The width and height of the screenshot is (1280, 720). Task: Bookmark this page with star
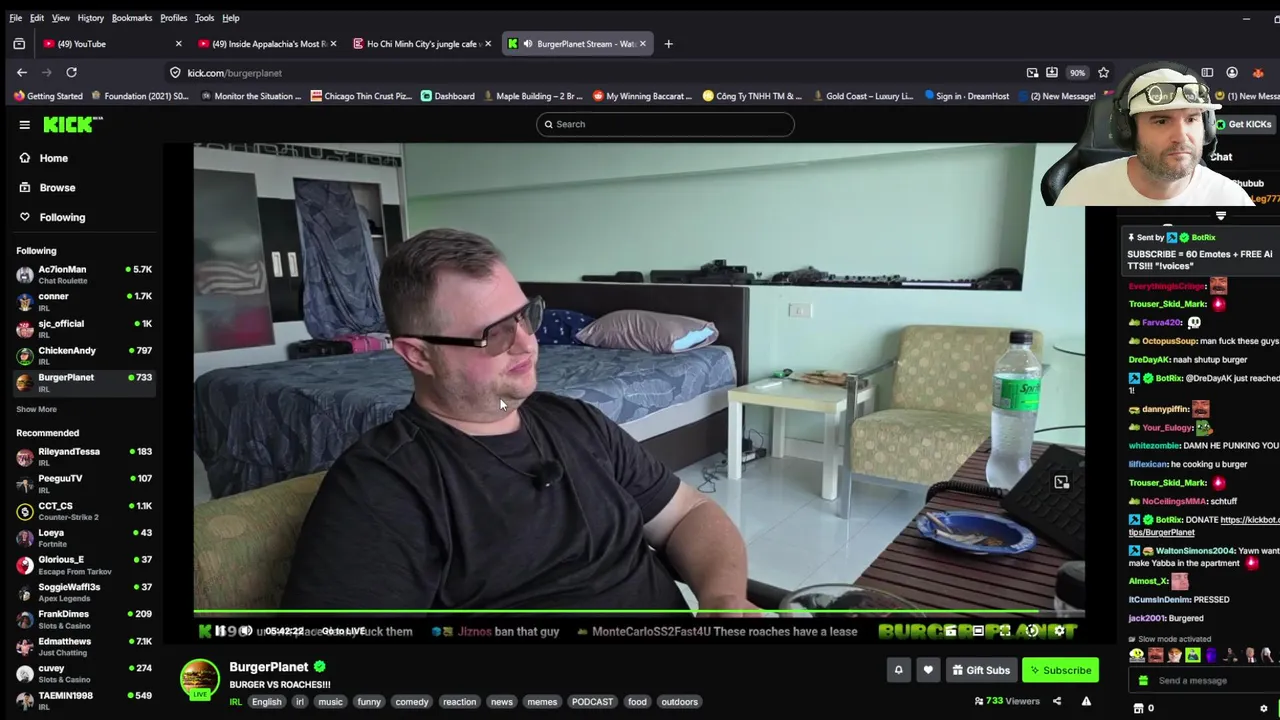[x=1103, y=73]
